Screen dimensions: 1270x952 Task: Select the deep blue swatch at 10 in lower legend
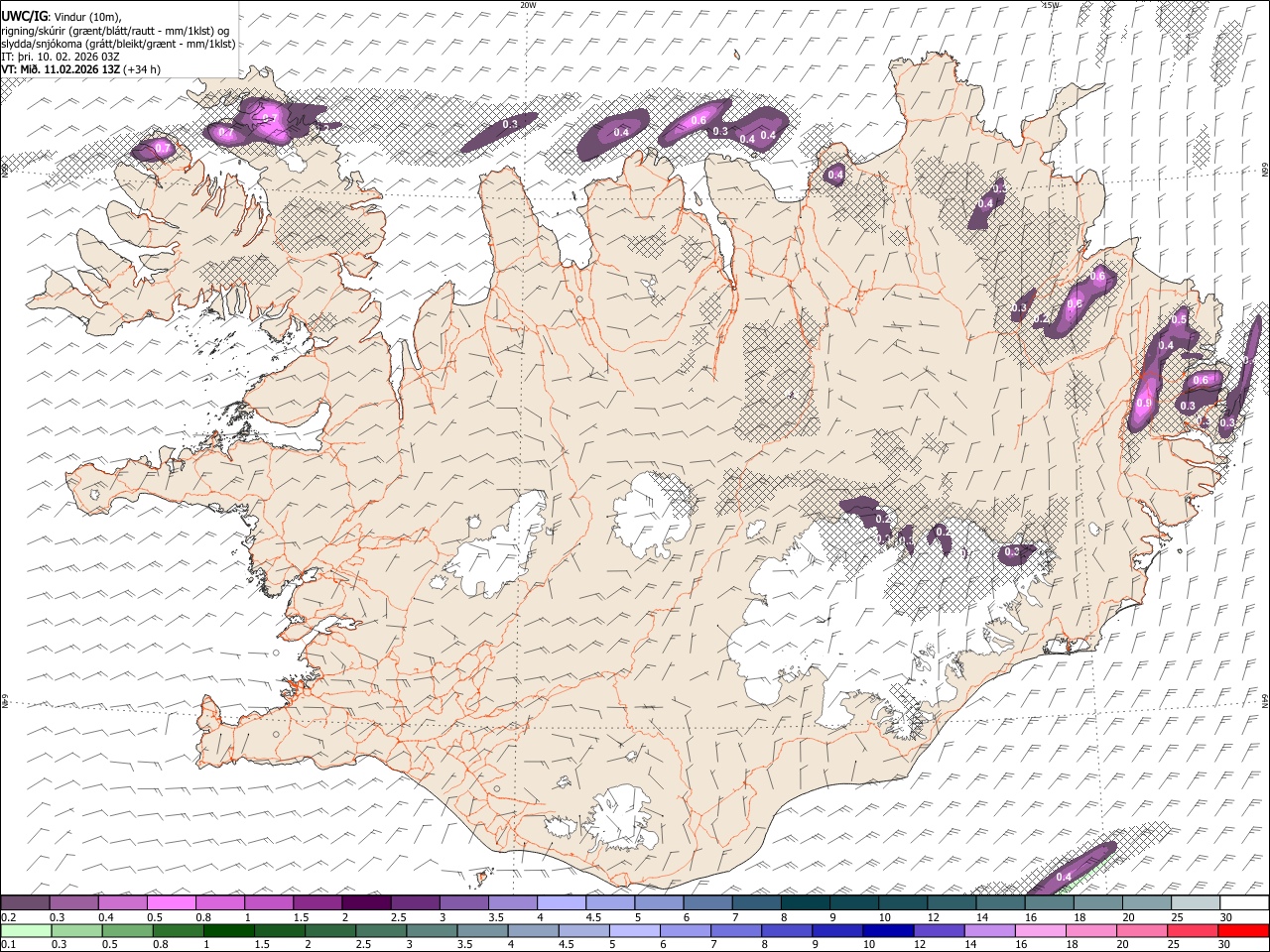click(887, 930)
